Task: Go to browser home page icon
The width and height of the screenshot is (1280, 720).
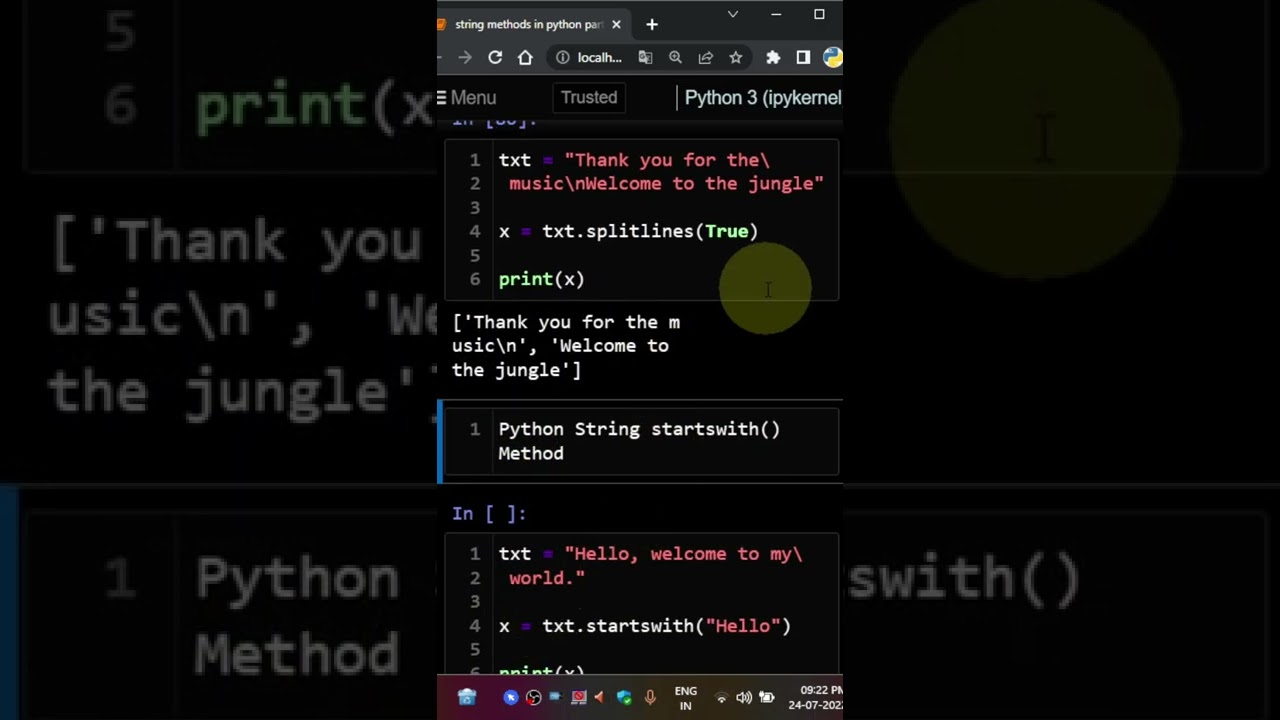Action: point(525,58)
